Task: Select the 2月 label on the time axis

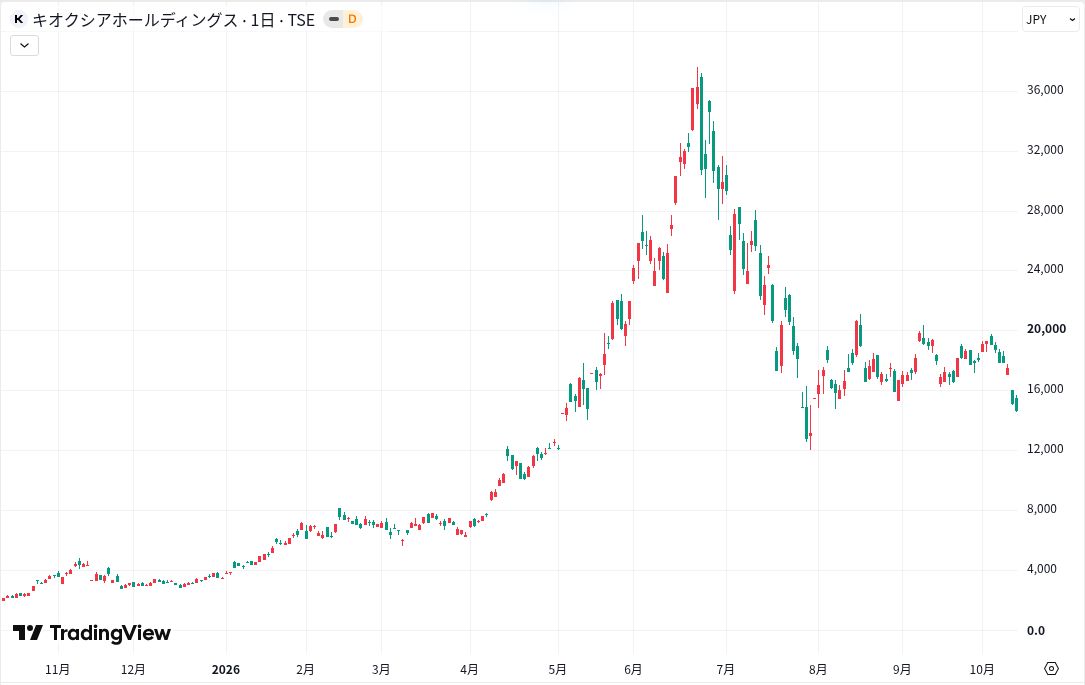Action: pyautogui.click(x=305, y=670)
